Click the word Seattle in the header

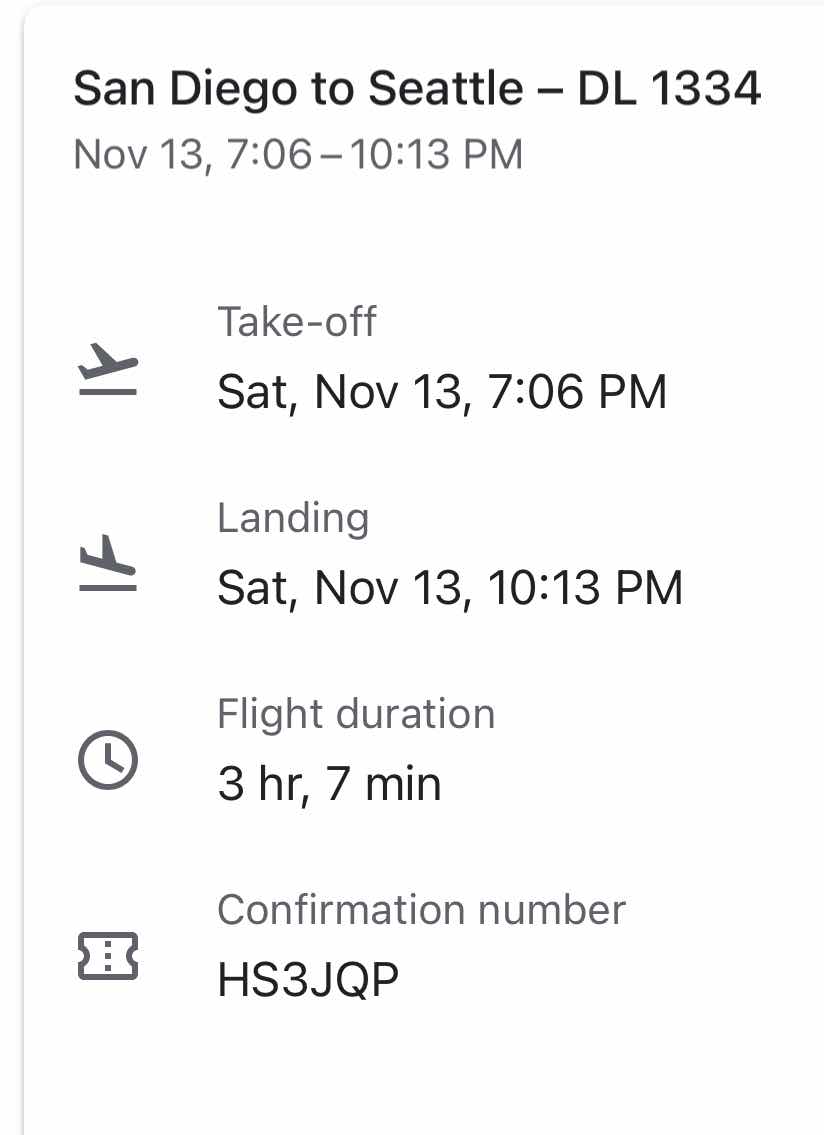tap(446, 88)
